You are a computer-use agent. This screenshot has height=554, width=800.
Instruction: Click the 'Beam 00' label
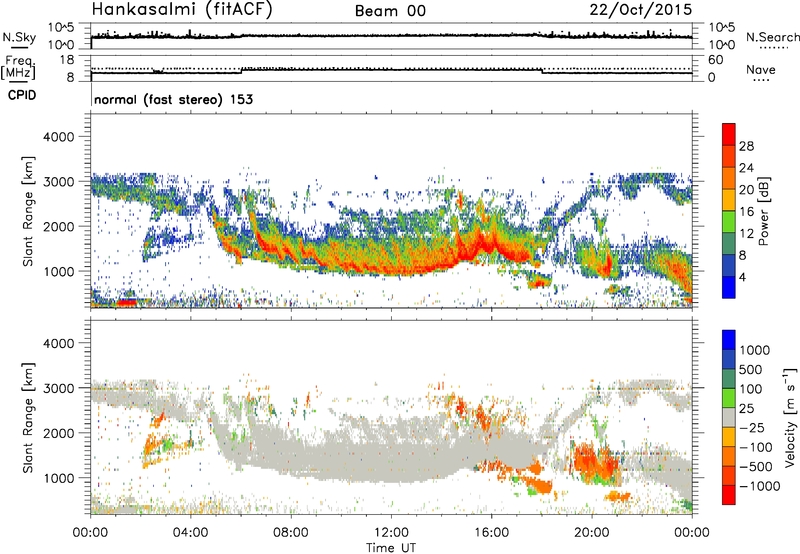390,11
